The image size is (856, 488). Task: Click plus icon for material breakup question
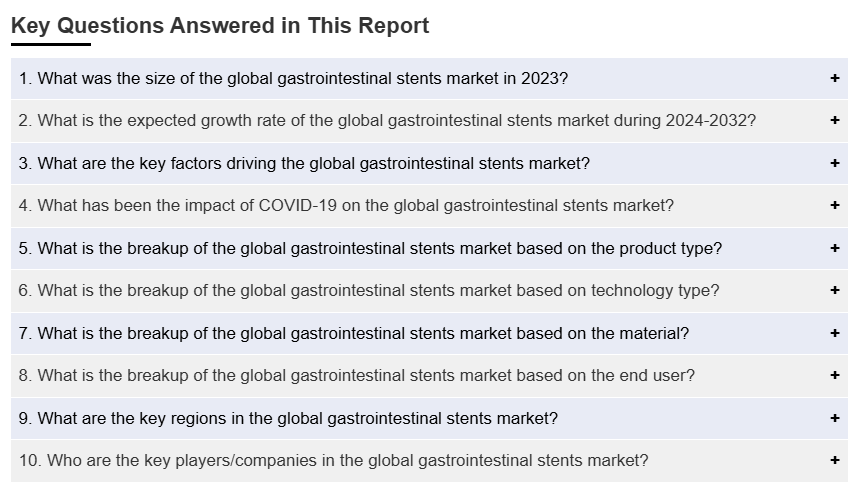coord(834,333)
